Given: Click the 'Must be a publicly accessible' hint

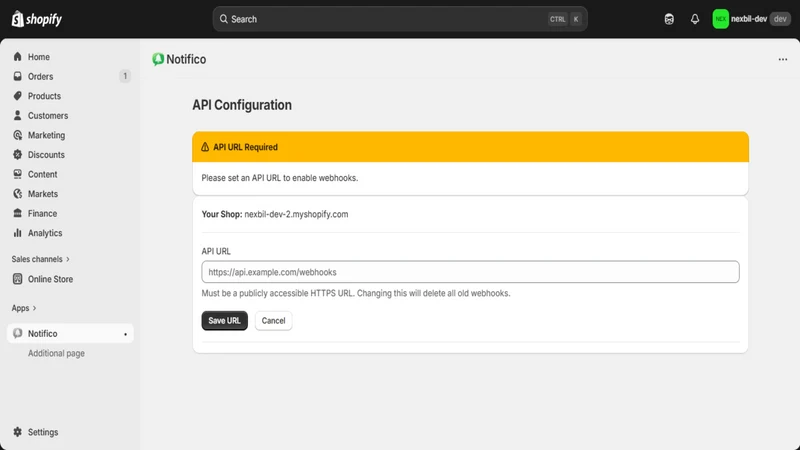Looking at the screenshot, I should click(356, 293).
